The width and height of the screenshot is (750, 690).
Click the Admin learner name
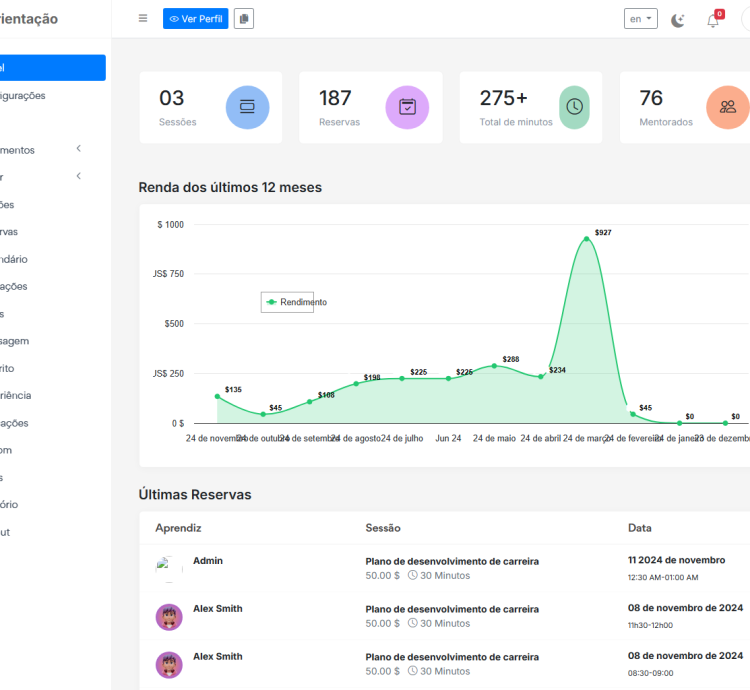click(208, 561)
